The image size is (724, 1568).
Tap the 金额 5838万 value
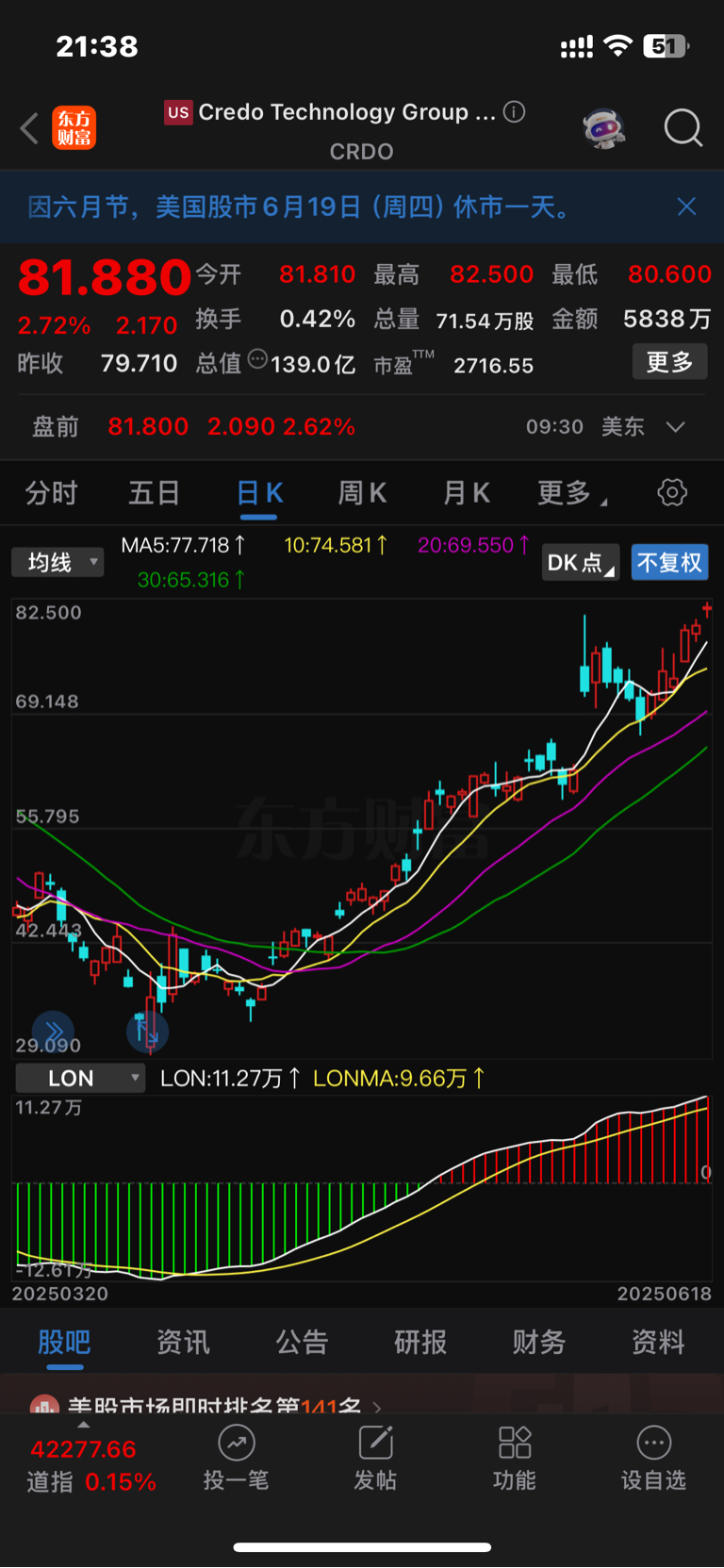coord(666,319)
